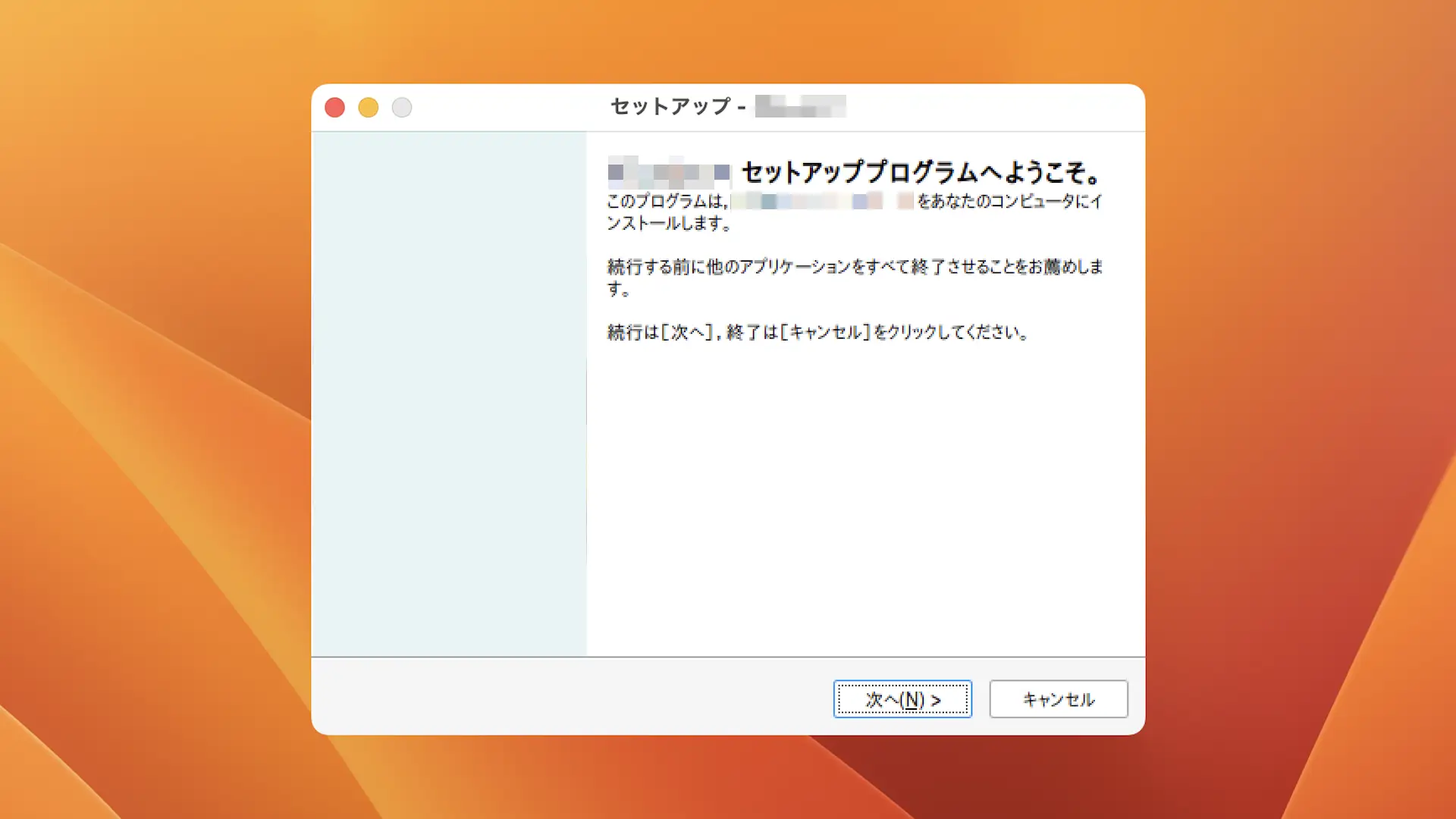This screenshot has width=1456, height=819.
Task: Minimize the installer using yellow button
Action: pos(369,108)
